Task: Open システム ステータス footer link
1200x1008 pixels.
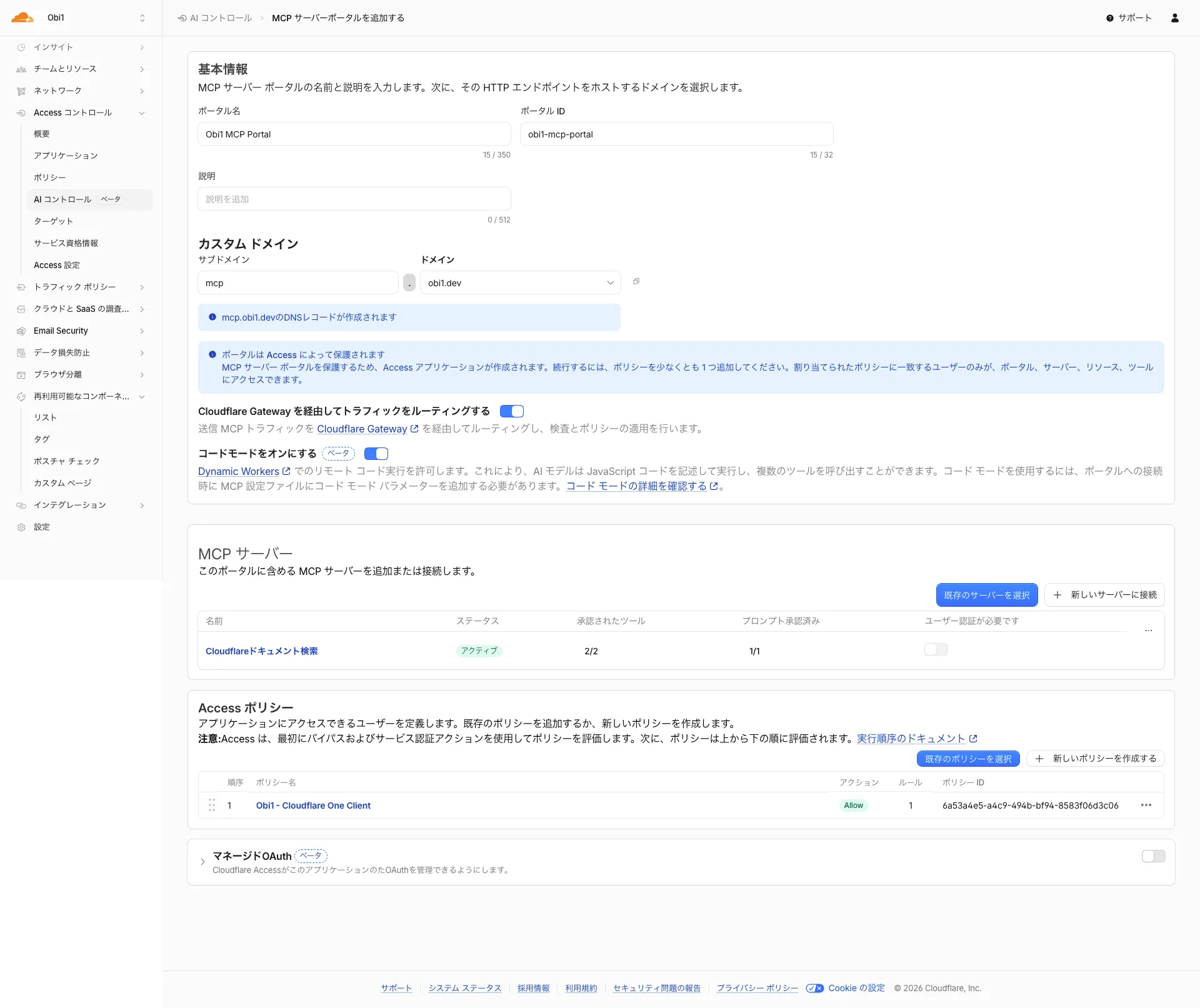Action: coord(465,988)
